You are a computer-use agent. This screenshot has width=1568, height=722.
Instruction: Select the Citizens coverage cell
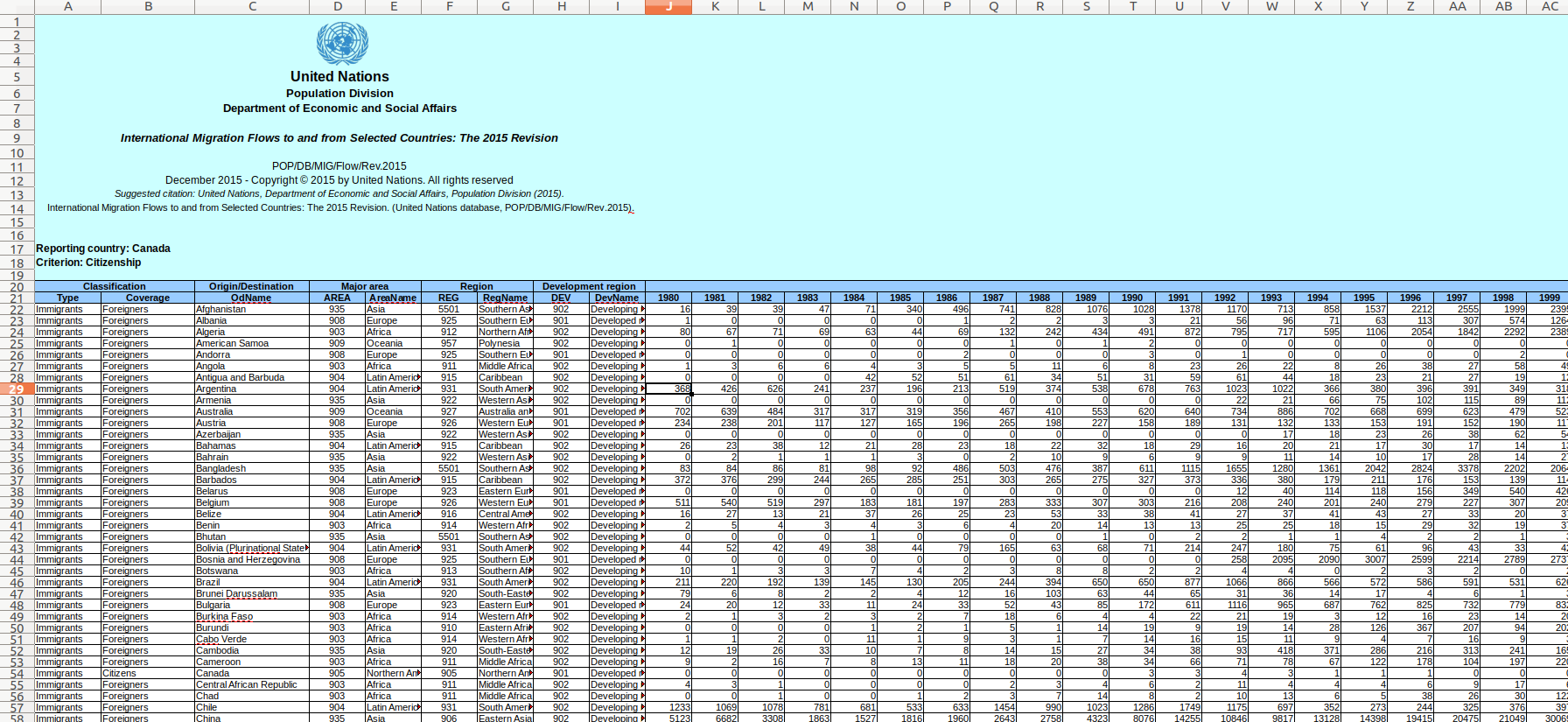[x=120, y=673]
